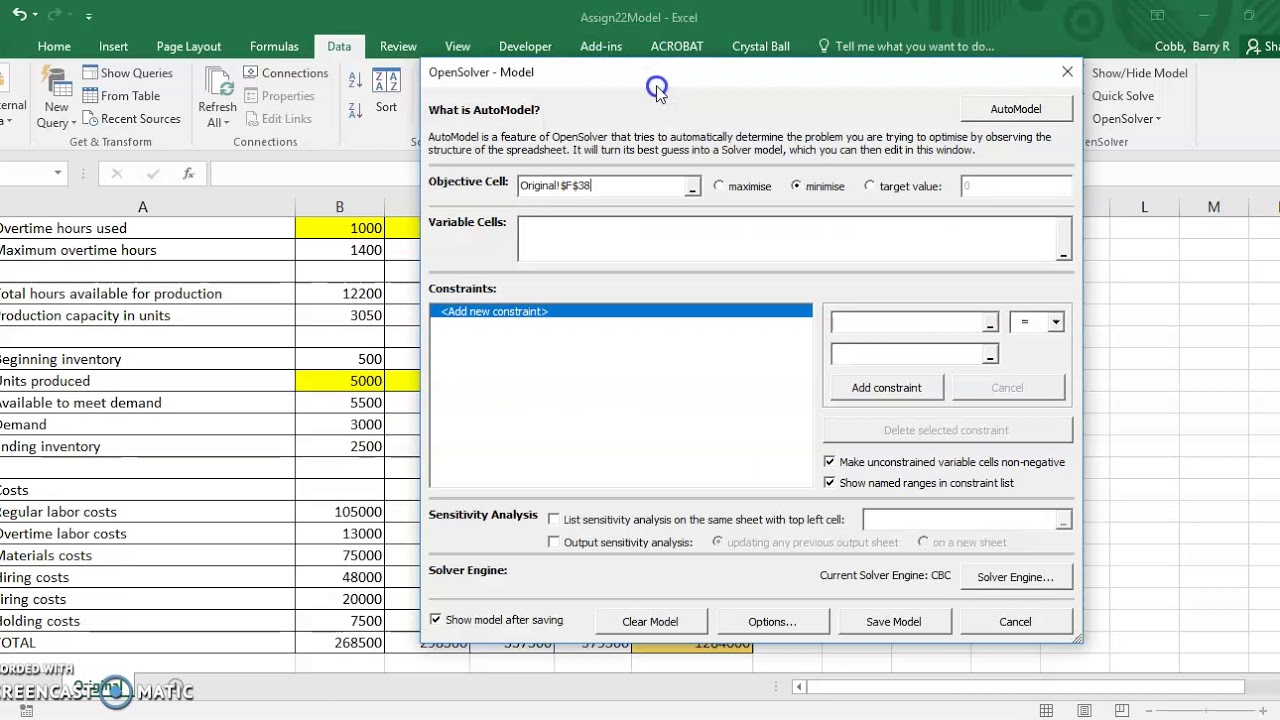Toggle Make unconstrained variable cells non-negative
1280x720 pixels.
(829, 462)
